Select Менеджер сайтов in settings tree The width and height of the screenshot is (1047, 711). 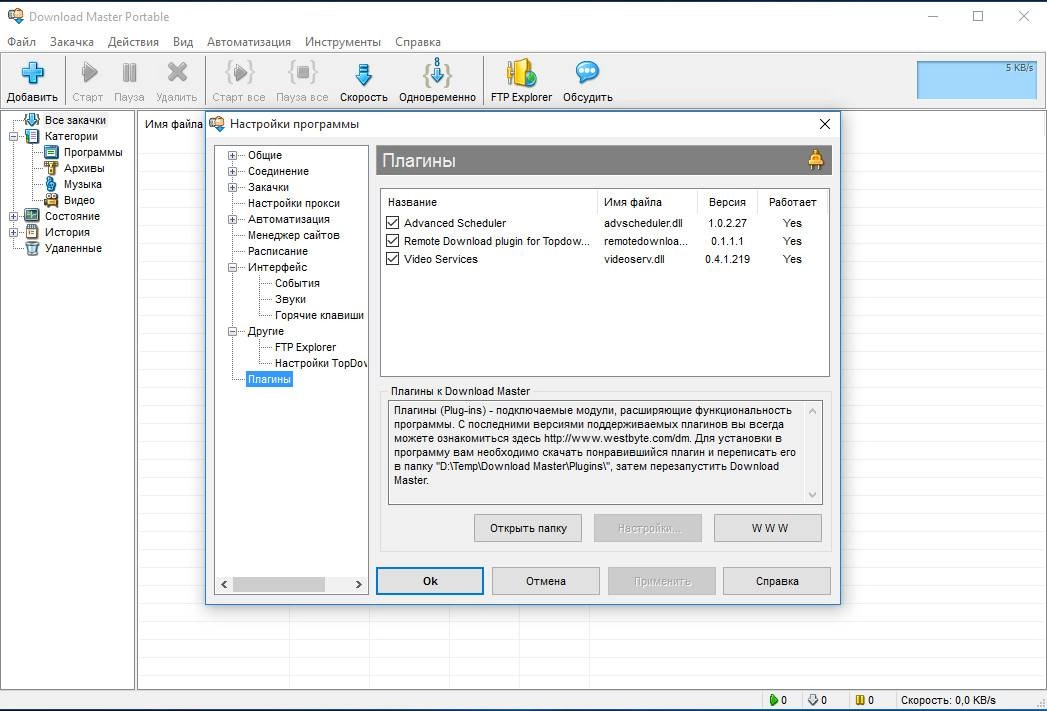pos(294,236)
